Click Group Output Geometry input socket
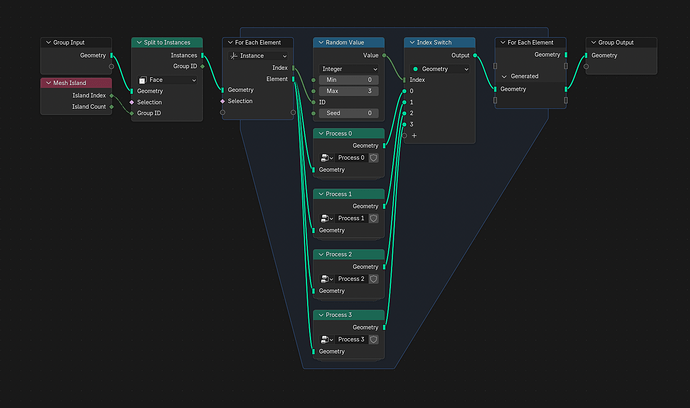The width and height of the screenshot is (690, 408). click(x=586, y=55)
